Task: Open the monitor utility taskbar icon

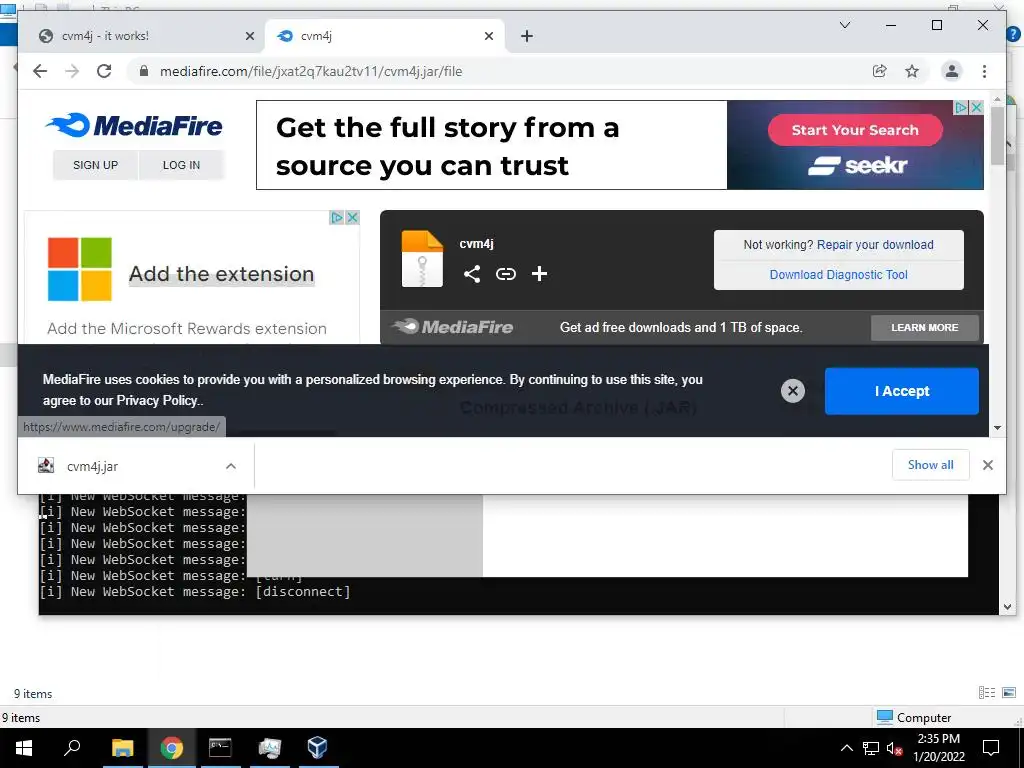Action: [269, 748]
